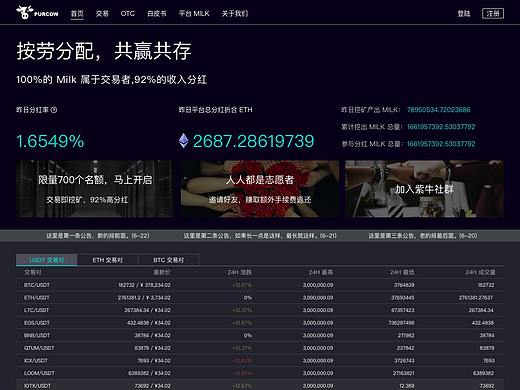Click the 最新价 column header

coord(162,272)
